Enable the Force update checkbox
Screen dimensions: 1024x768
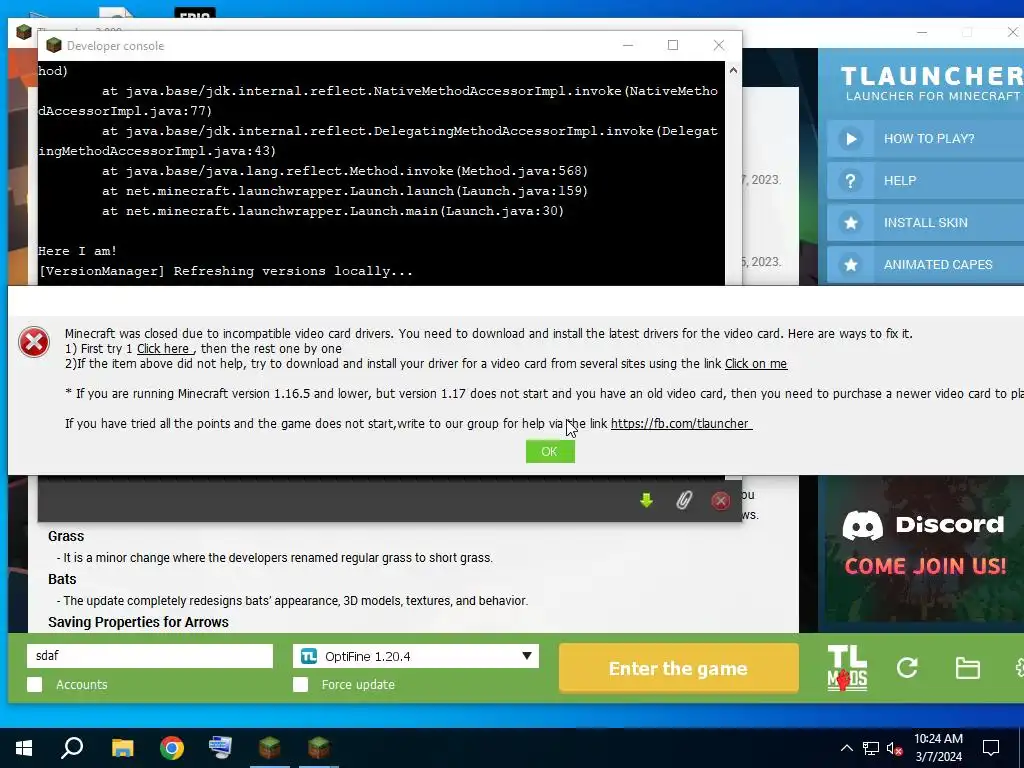click(300, 684)
